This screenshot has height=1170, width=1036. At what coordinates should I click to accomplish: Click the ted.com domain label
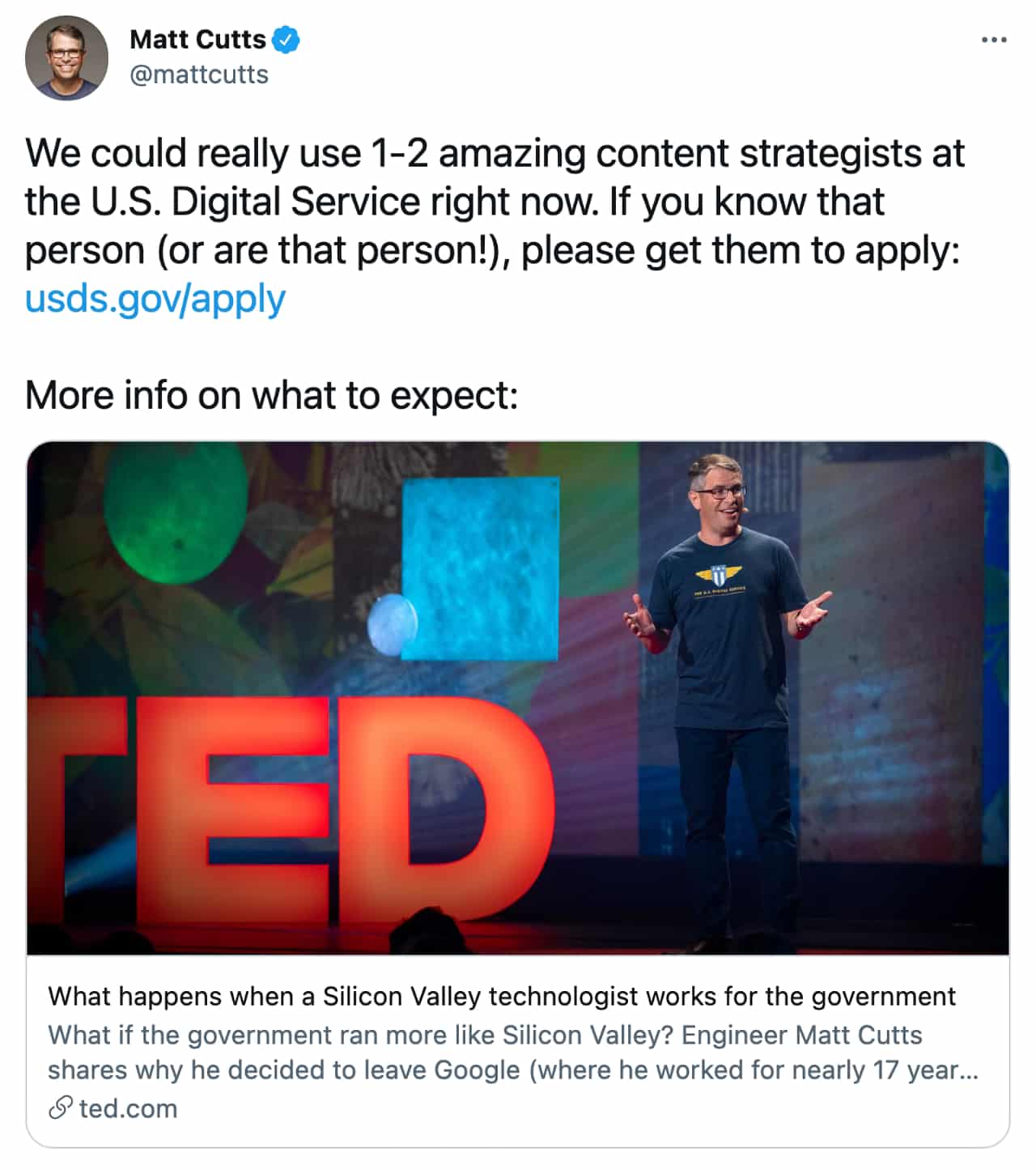point(128,1108)
